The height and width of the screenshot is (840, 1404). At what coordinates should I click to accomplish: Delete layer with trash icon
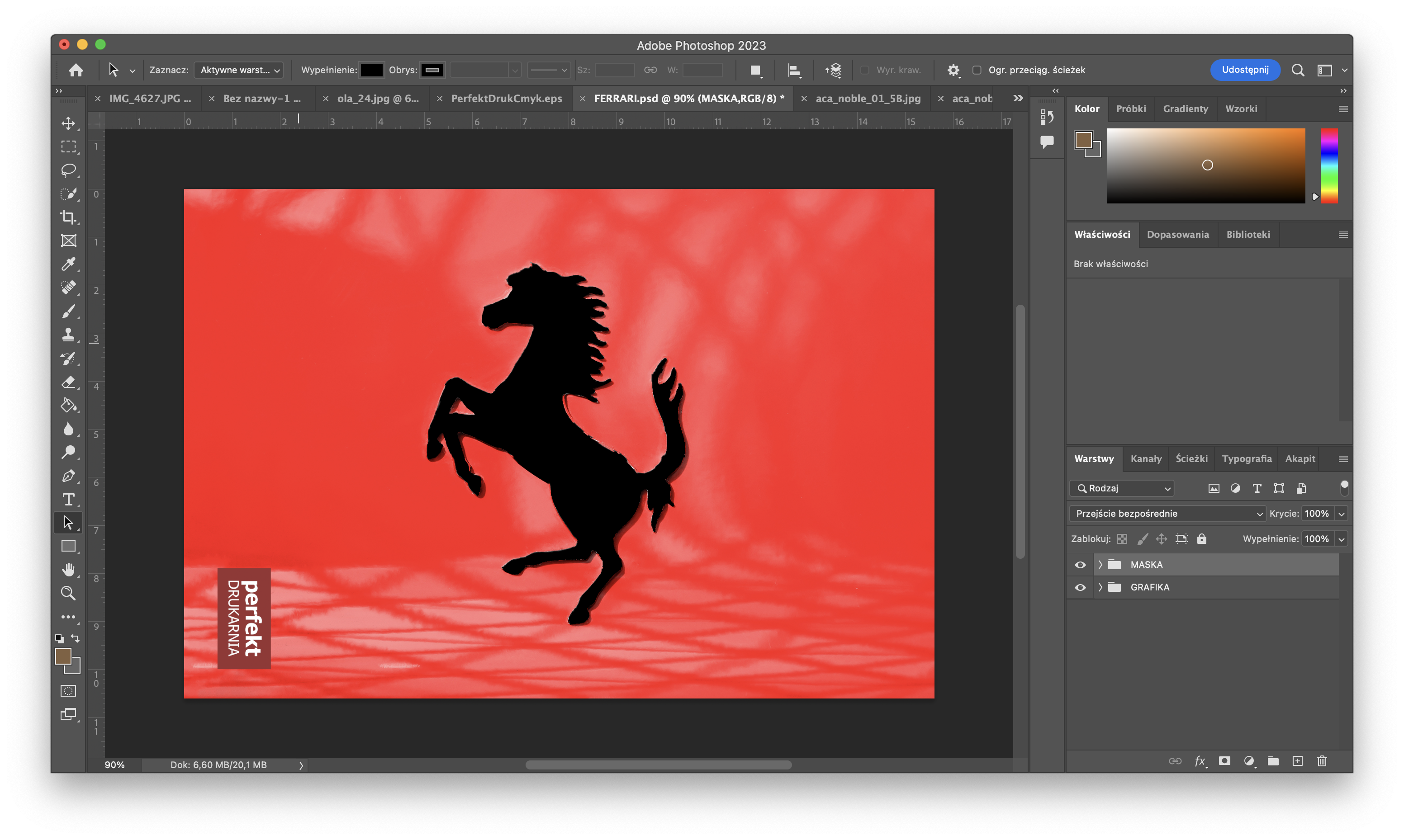[x=1322, y=761]
